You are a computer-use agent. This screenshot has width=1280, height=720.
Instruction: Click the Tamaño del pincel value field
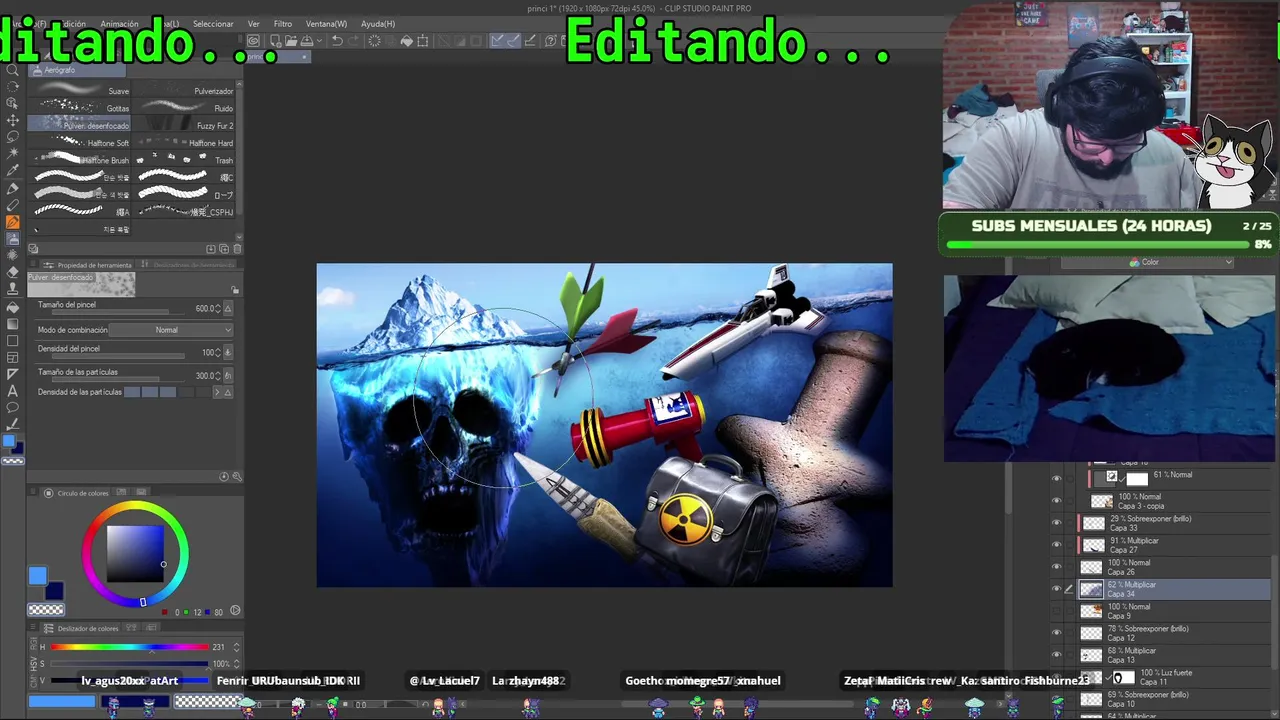(204, 309)
